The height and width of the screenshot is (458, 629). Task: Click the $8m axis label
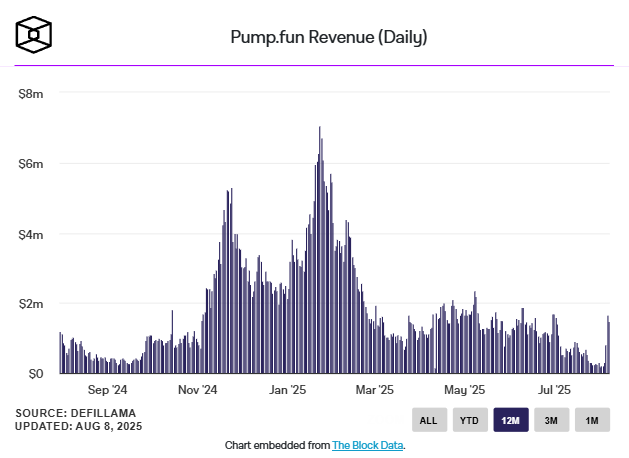pos(31,94)
